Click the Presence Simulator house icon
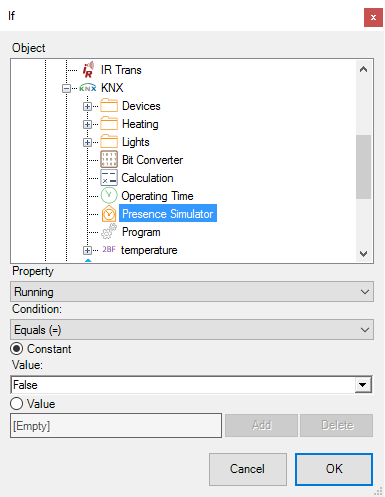Viewport: 385px width, 497px height. [109, 214]
